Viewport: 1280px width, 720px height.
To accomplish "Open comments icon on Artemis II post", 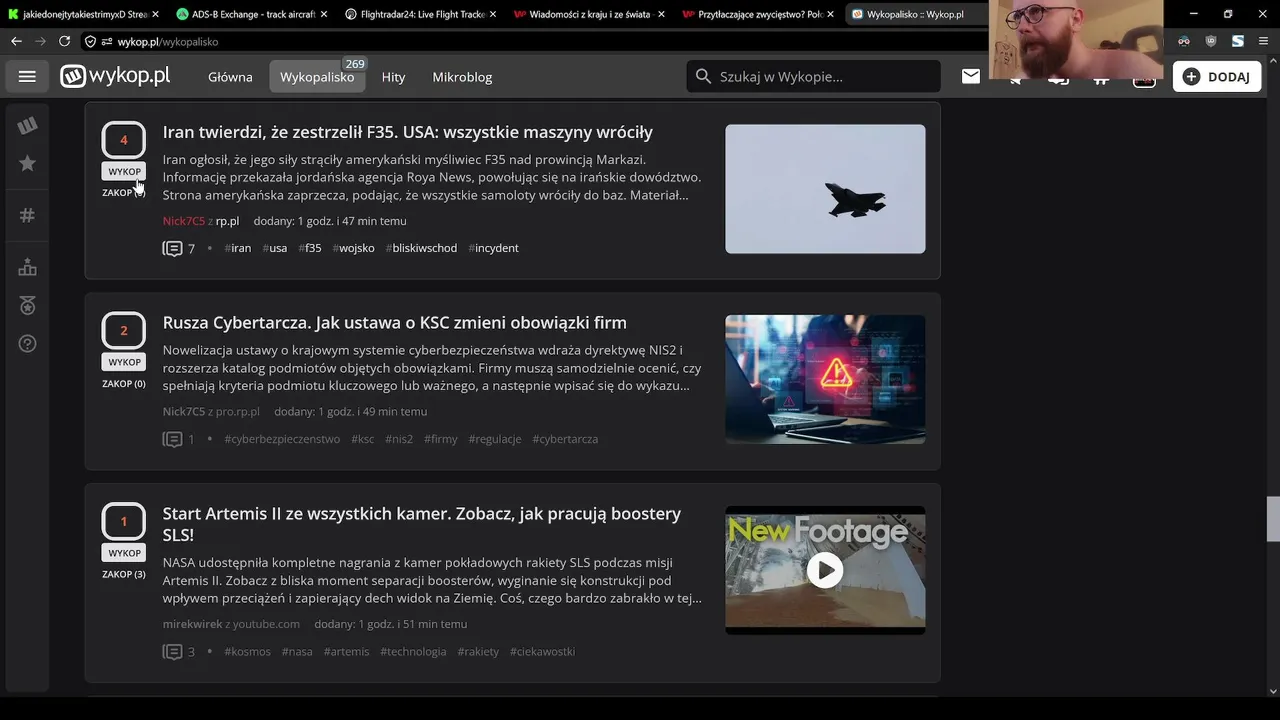I will tap(172, 652).
